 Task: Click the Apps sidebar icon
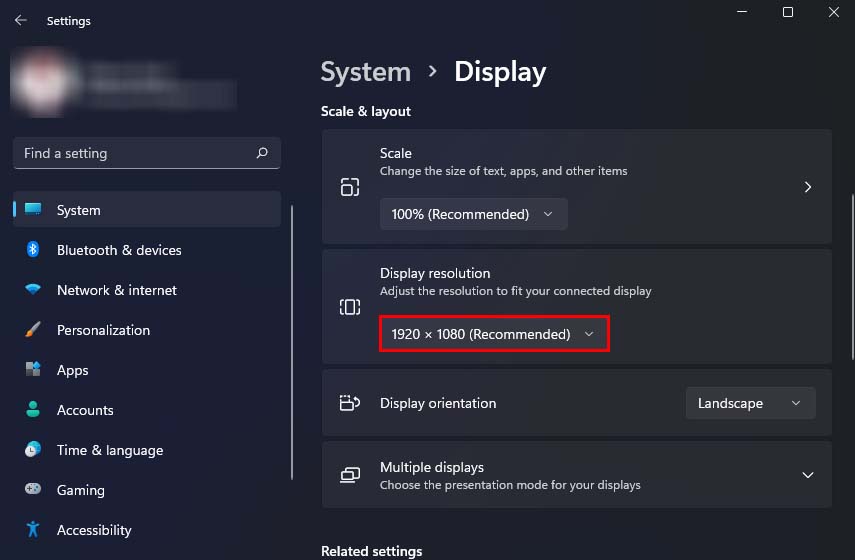[33, 370]
